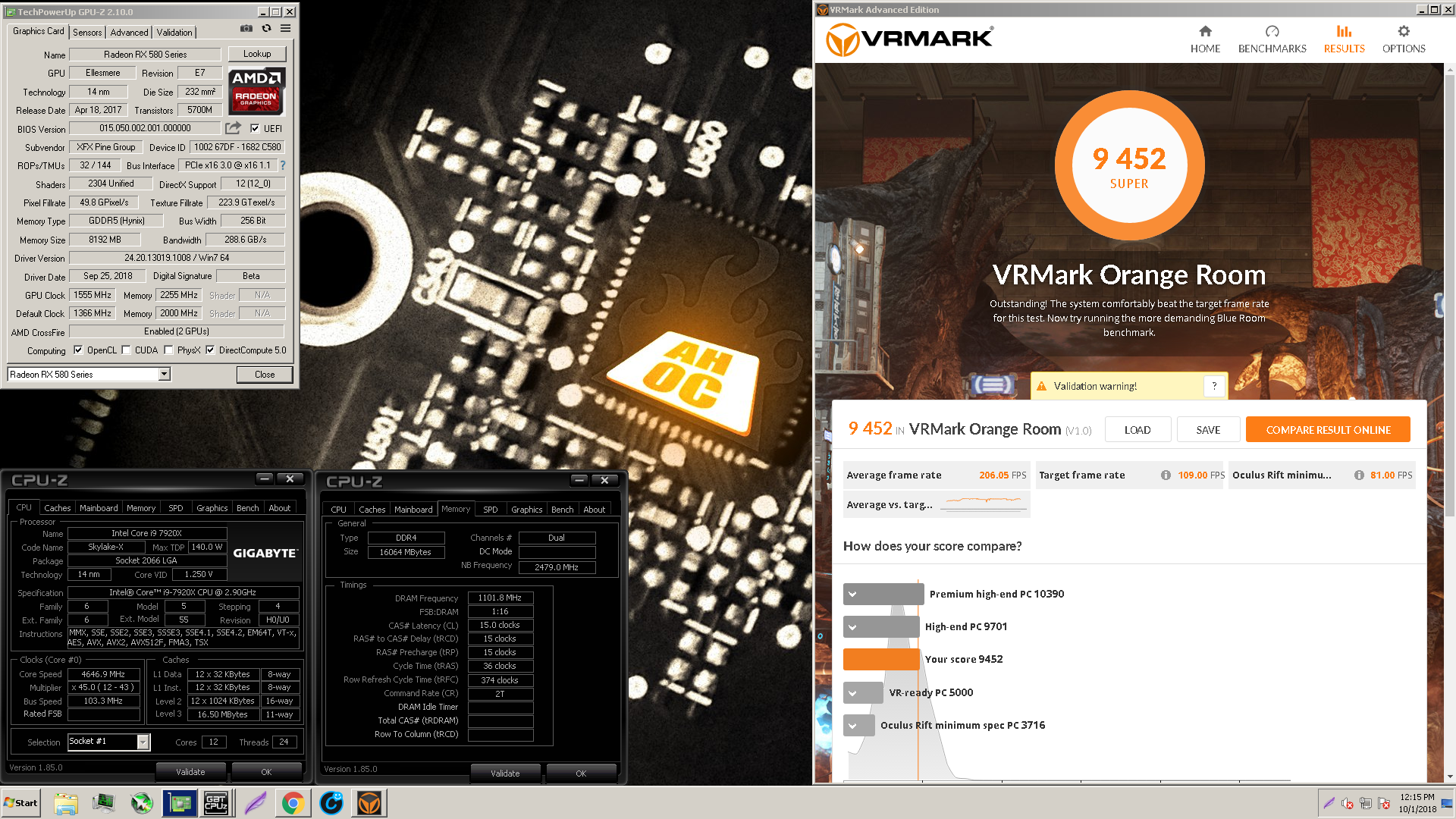Click the Oculus Rift minimum info icon
Image resolution: width=1456 pixels, height=819 pixels.
point(1359,475)
